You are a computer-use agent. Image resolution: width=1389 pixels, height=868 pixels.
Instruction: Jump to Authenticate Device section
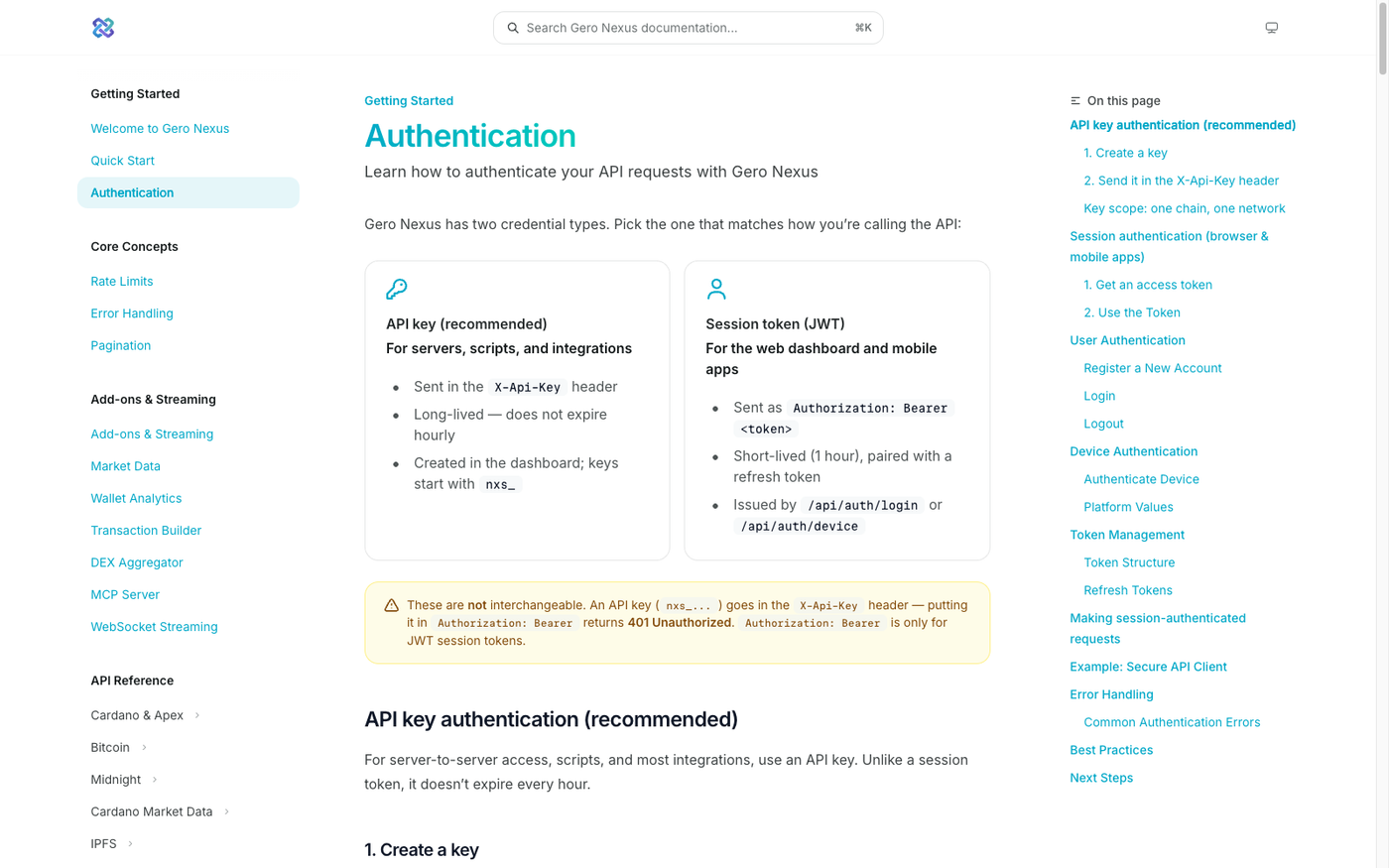coord(1141,479)
